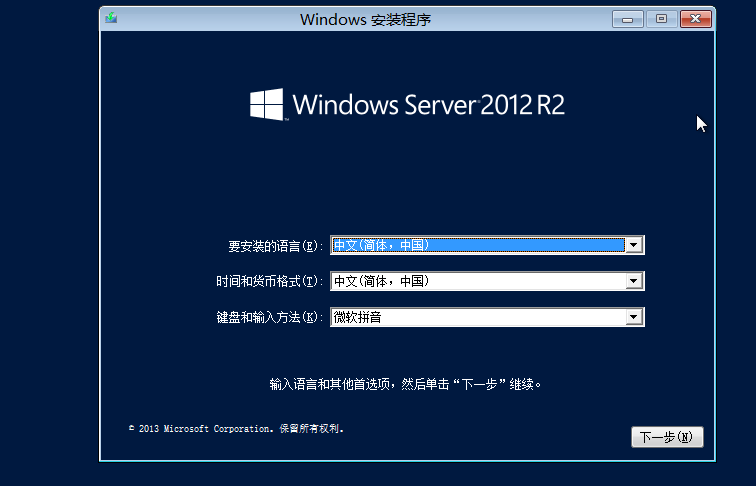Image resolution: width=756 pixels, height=486 pixels.
Task: Open the 要安装的语言 dropdown arrow
Action: 634,245
